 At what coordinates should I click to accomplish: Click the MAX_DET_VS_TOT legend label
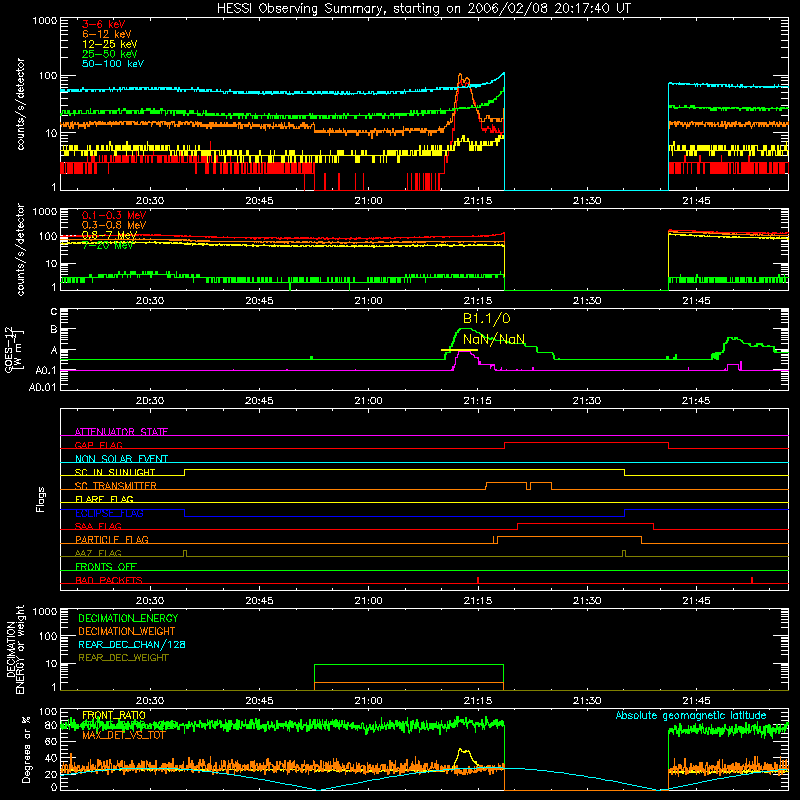point(123,735)
